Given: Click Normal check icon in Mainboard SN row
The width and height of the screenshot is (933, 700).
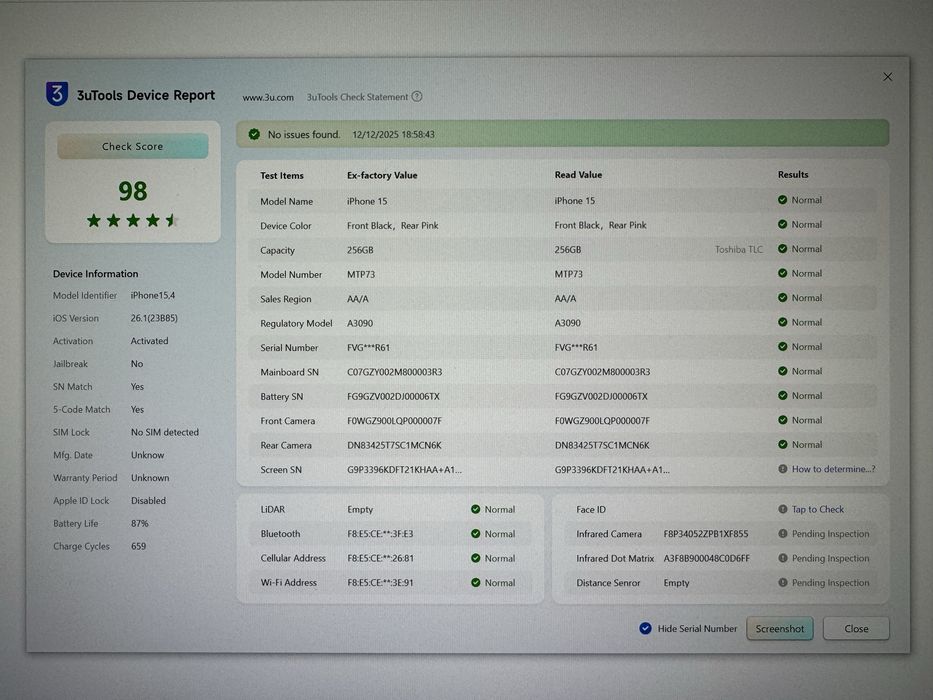Looking at the screenshot, I should 782,371.
